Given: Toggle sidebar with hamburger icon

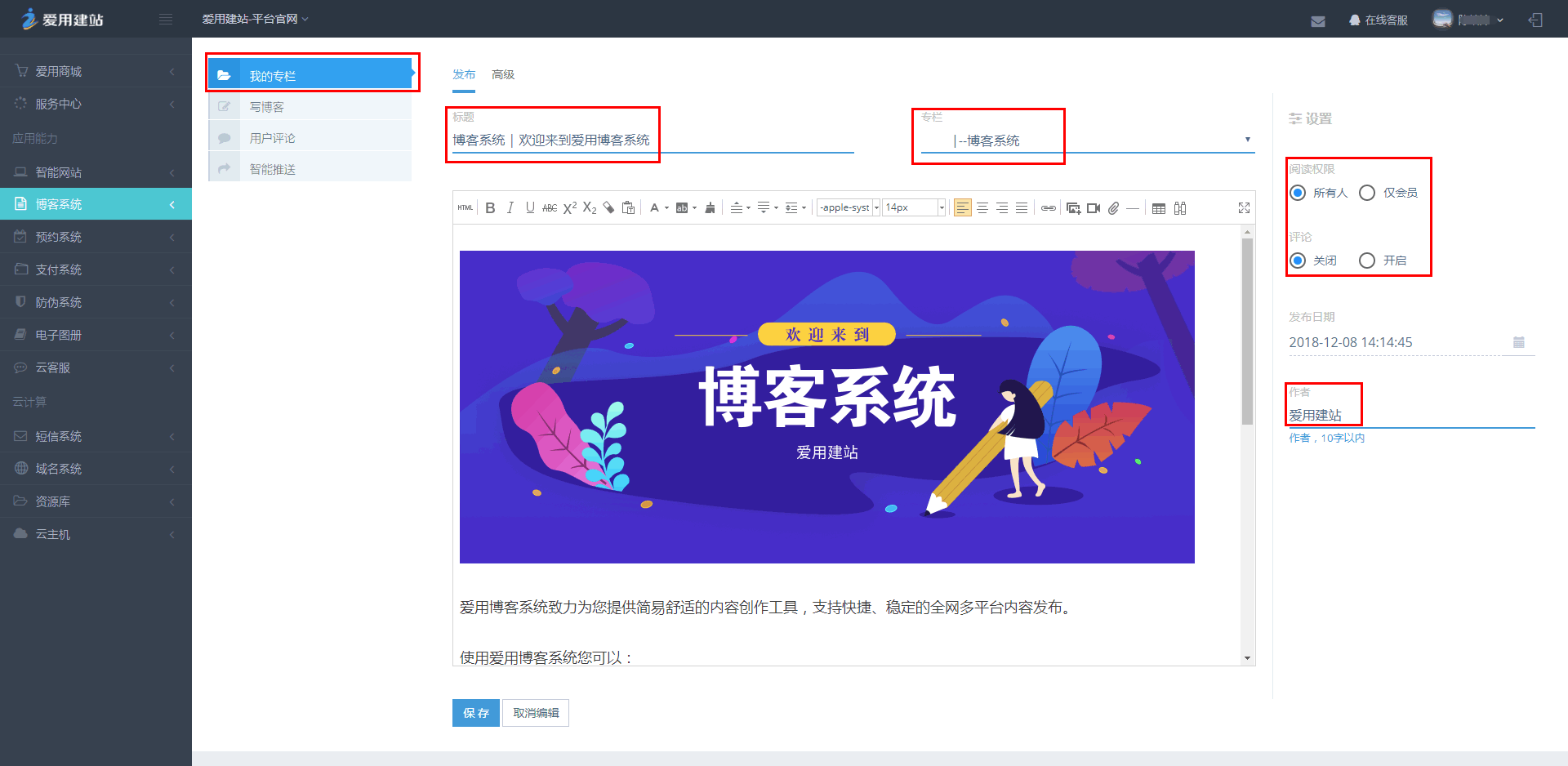Looking at the screenshot, I should (166, 19).
